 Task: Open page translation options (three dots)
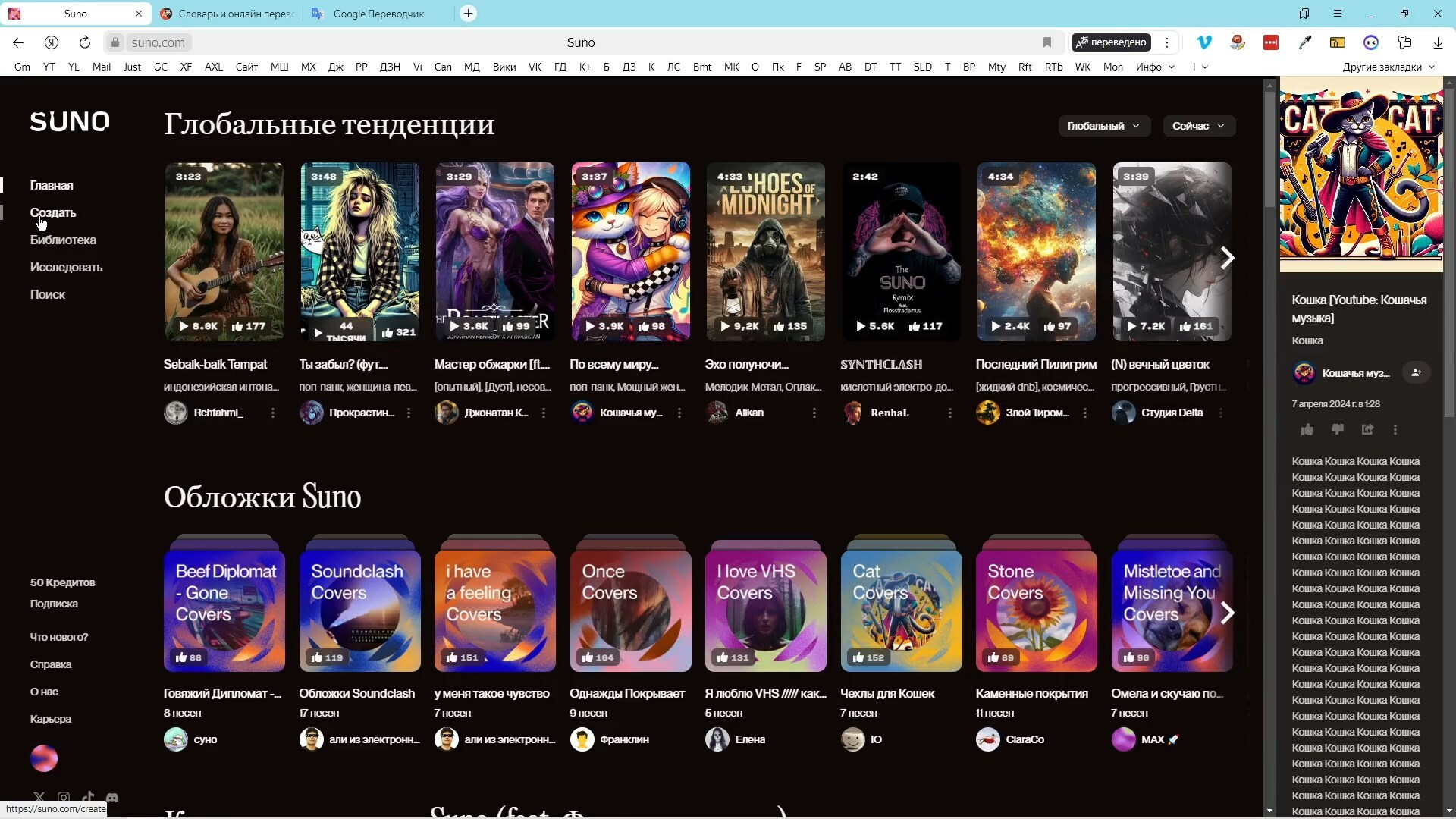[x=1167, y=42]
